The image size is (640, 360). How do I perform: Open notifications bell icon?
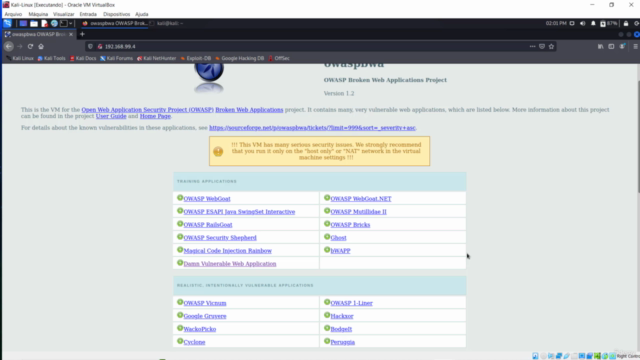pos(593,24)
